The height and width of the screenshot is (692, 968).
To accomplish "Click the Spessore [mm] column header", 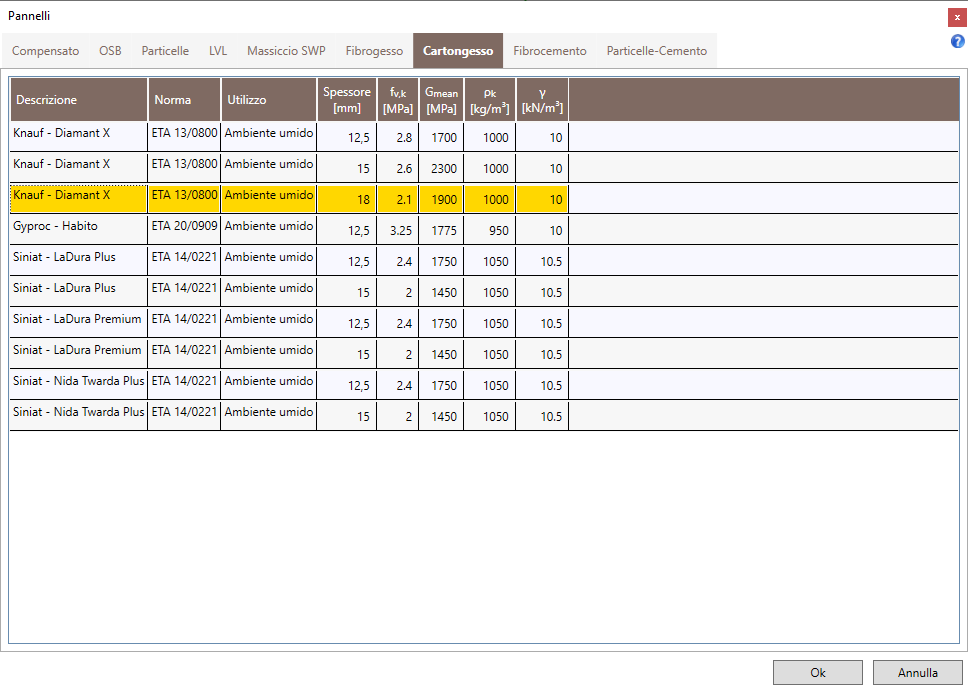I will [x=347, y=99].
